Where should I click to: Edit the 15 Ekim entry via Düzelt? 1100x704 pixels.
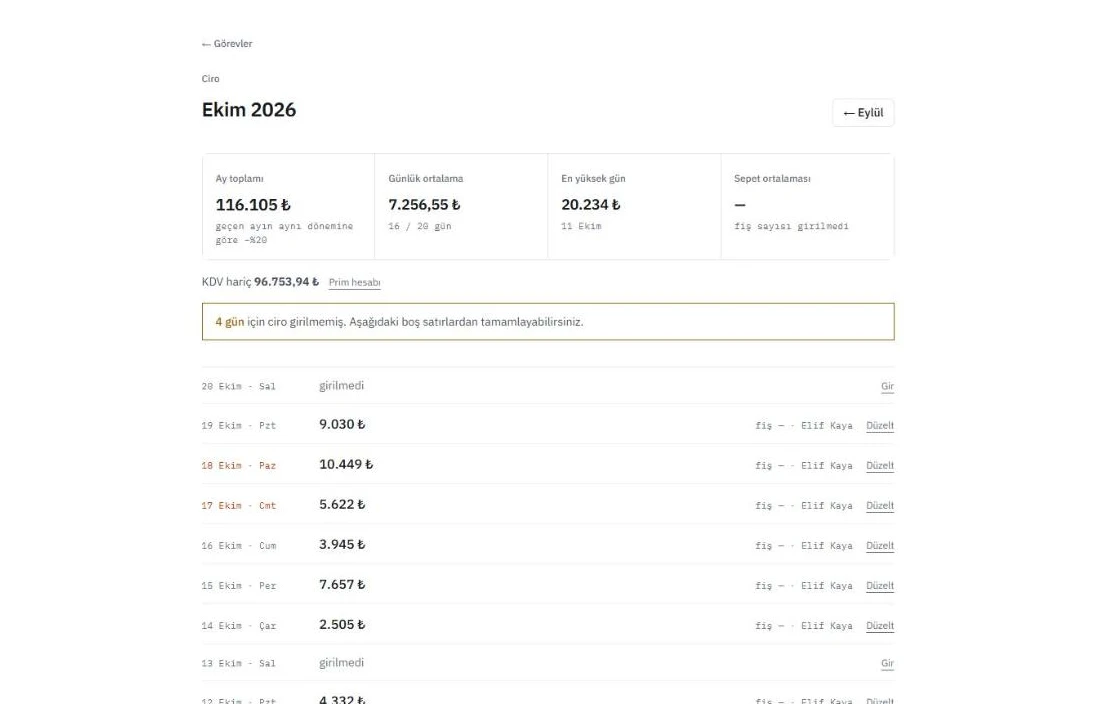880,585
